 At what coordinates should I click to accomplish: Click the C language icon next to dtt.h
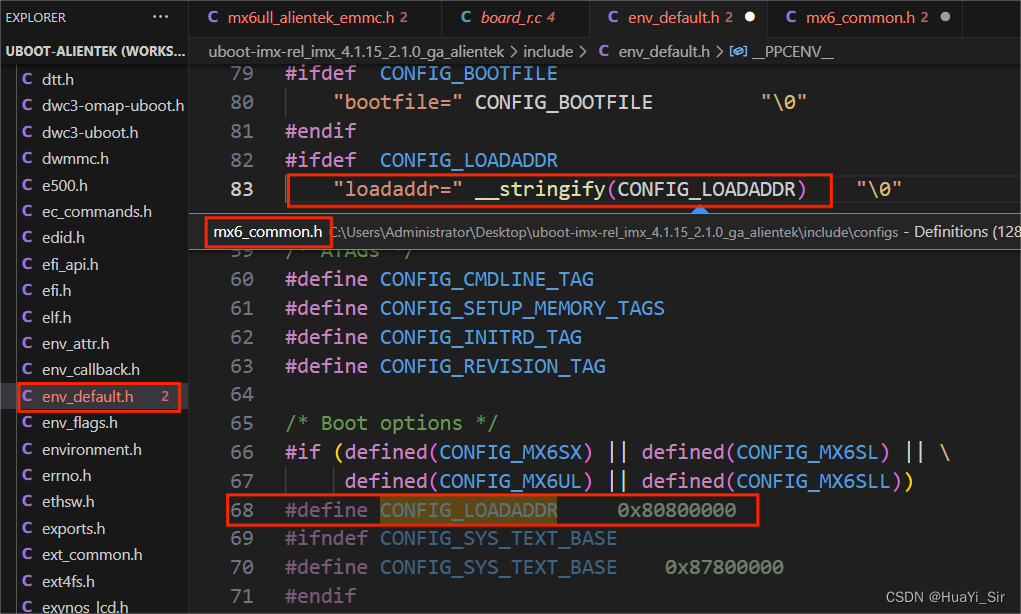coord(28,78)
